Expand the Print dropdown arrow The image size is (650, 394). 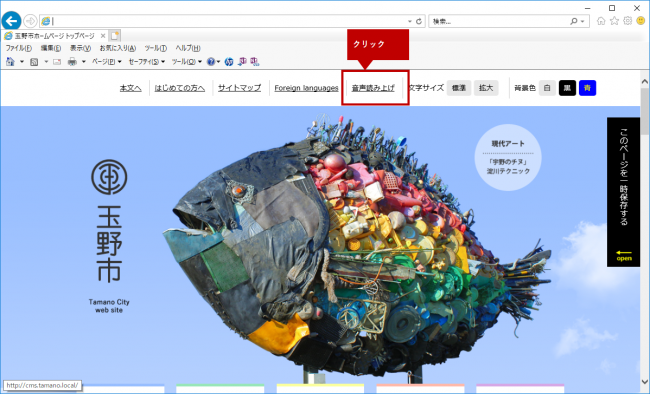click(83, 62)
